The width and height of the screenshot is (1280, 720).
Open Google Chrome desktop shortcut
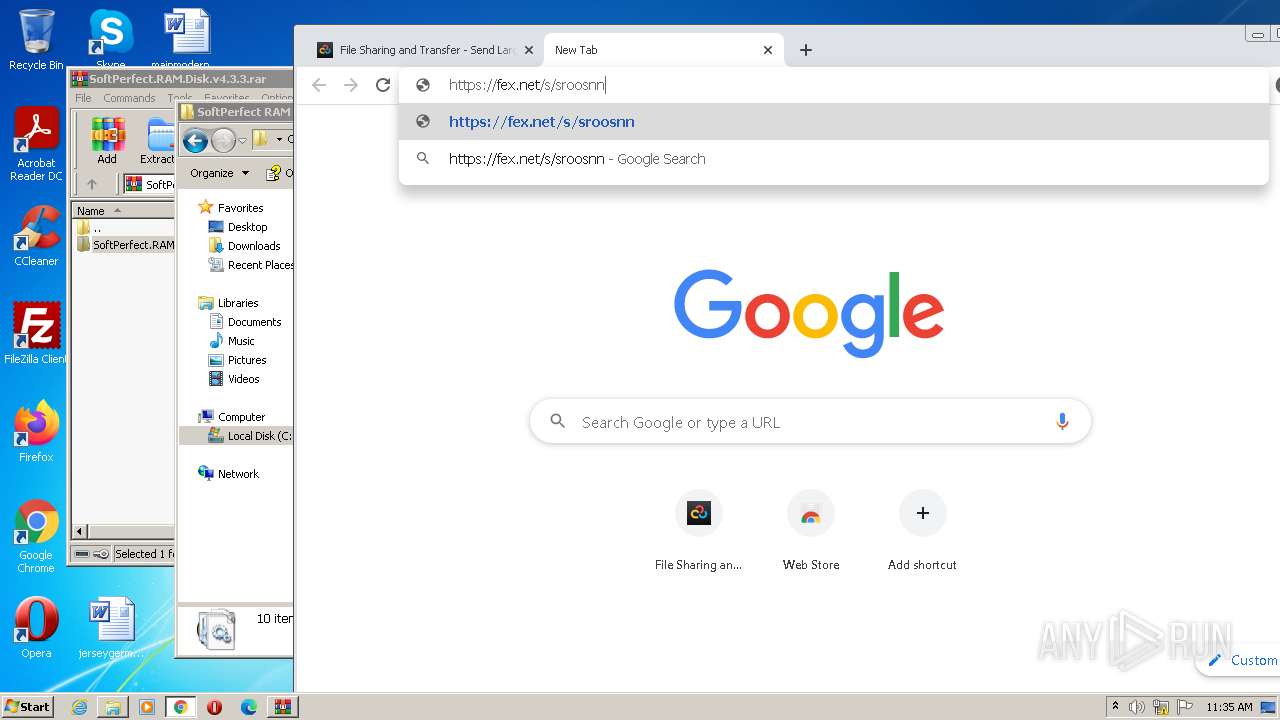[36, 537]
